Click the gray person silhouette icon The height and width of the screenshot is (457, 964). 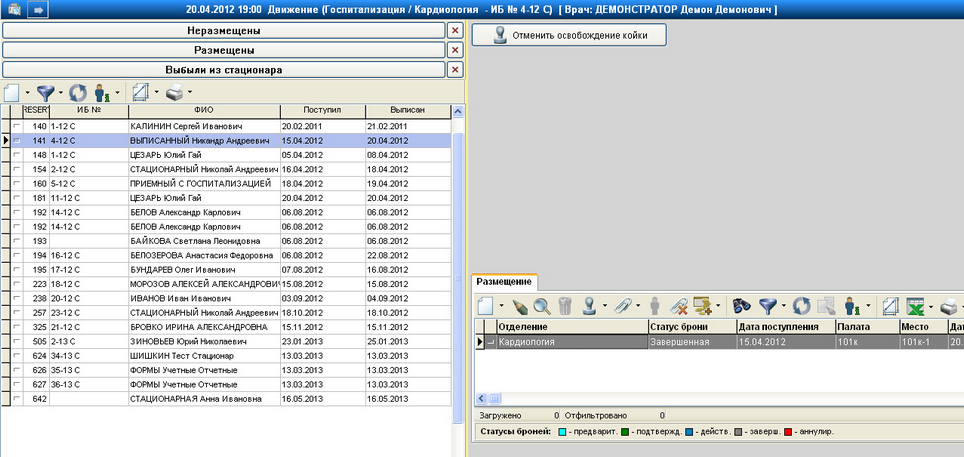[655, 304]
